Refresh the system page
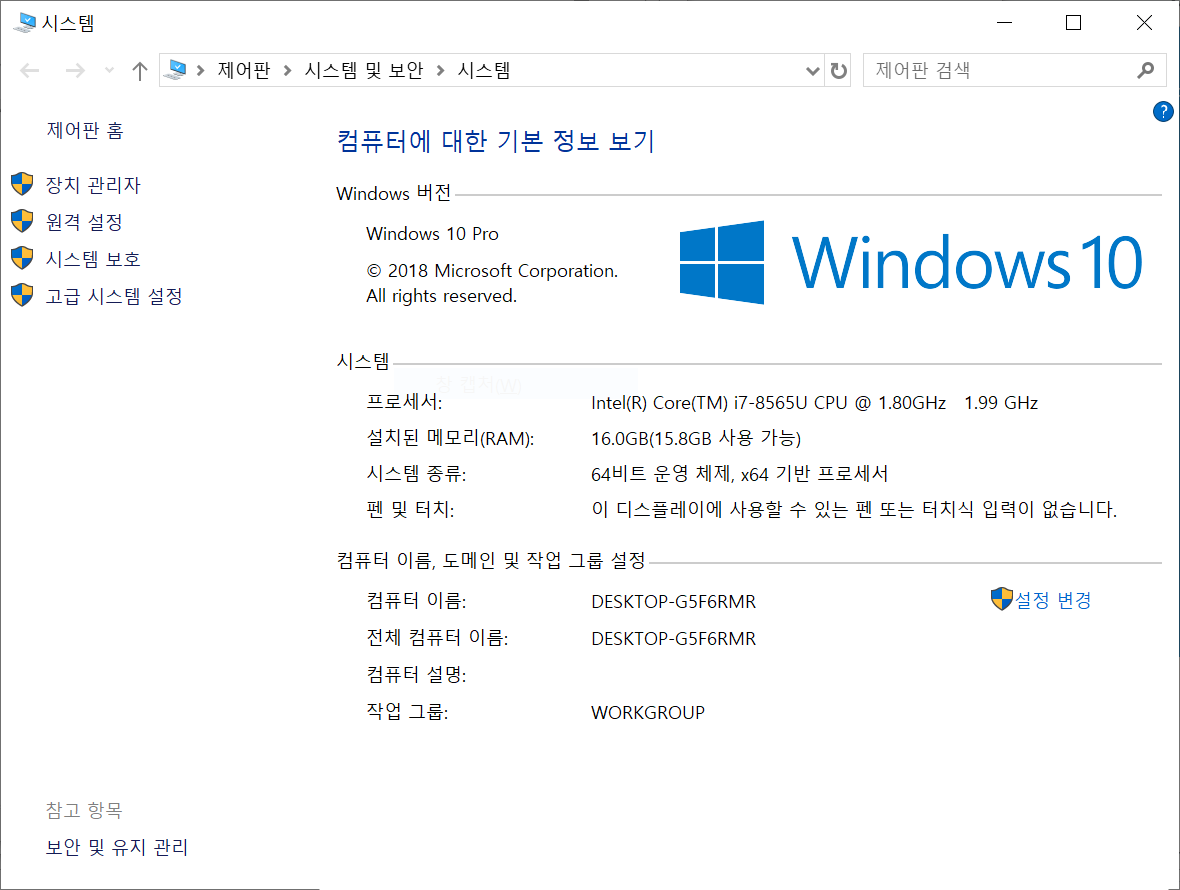The width and height of the screenshot is (1180, 890). tap(838, 71)
